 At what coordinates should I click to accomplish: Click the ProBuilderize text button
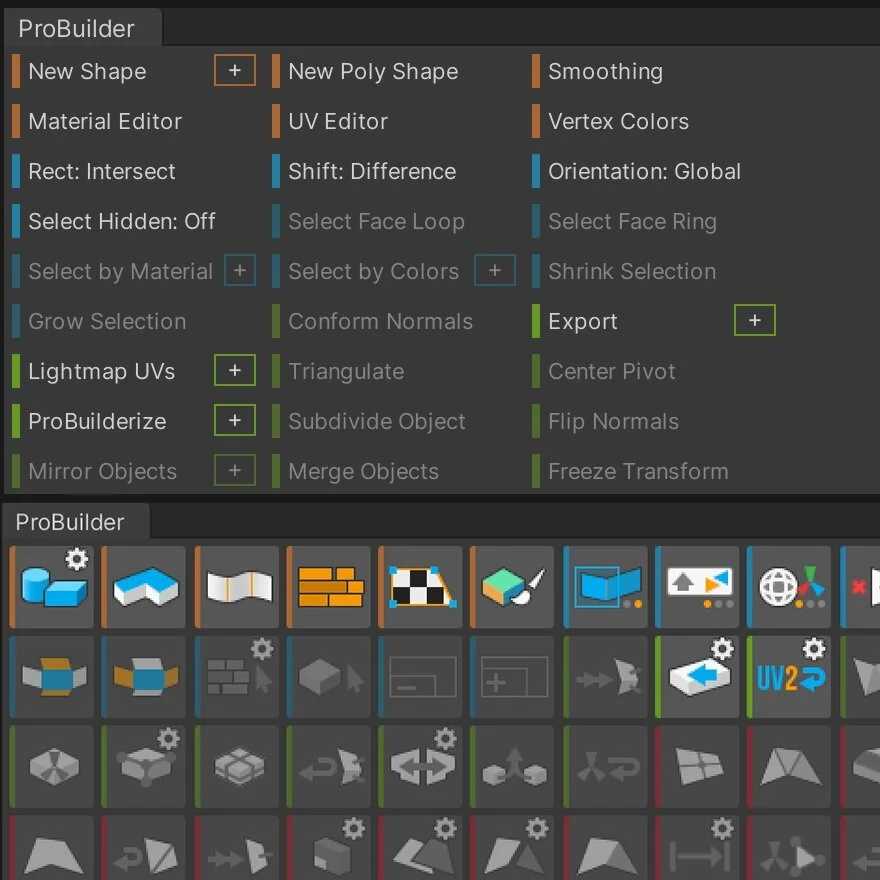tap(97, 421)
